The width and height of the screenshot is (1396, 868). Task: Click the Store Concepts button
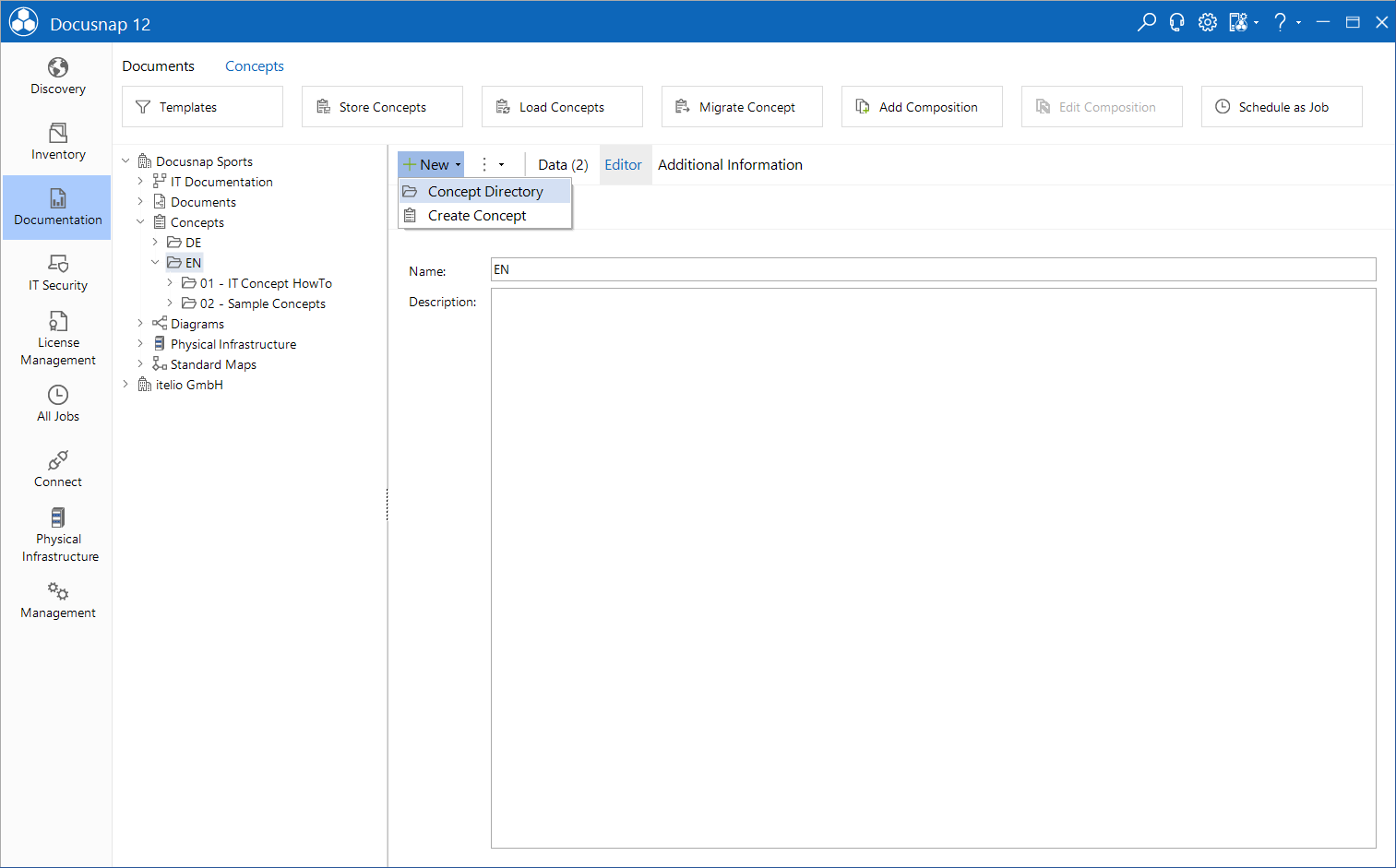pos(382,107)
